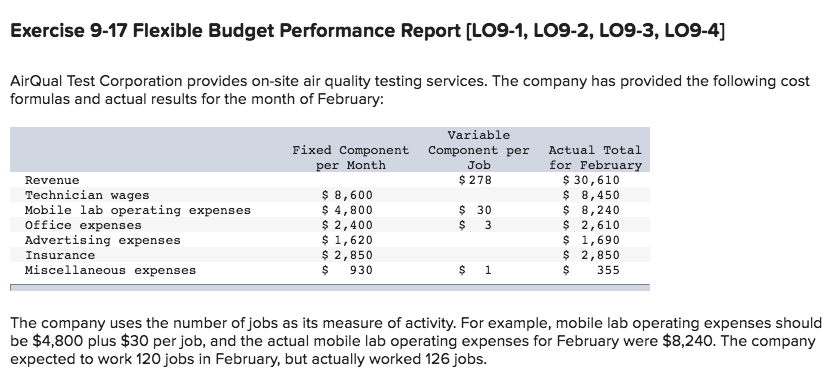Click the $30,610 actual revenue value
This screenshot has height=384, width=829.
click(592, 180)
